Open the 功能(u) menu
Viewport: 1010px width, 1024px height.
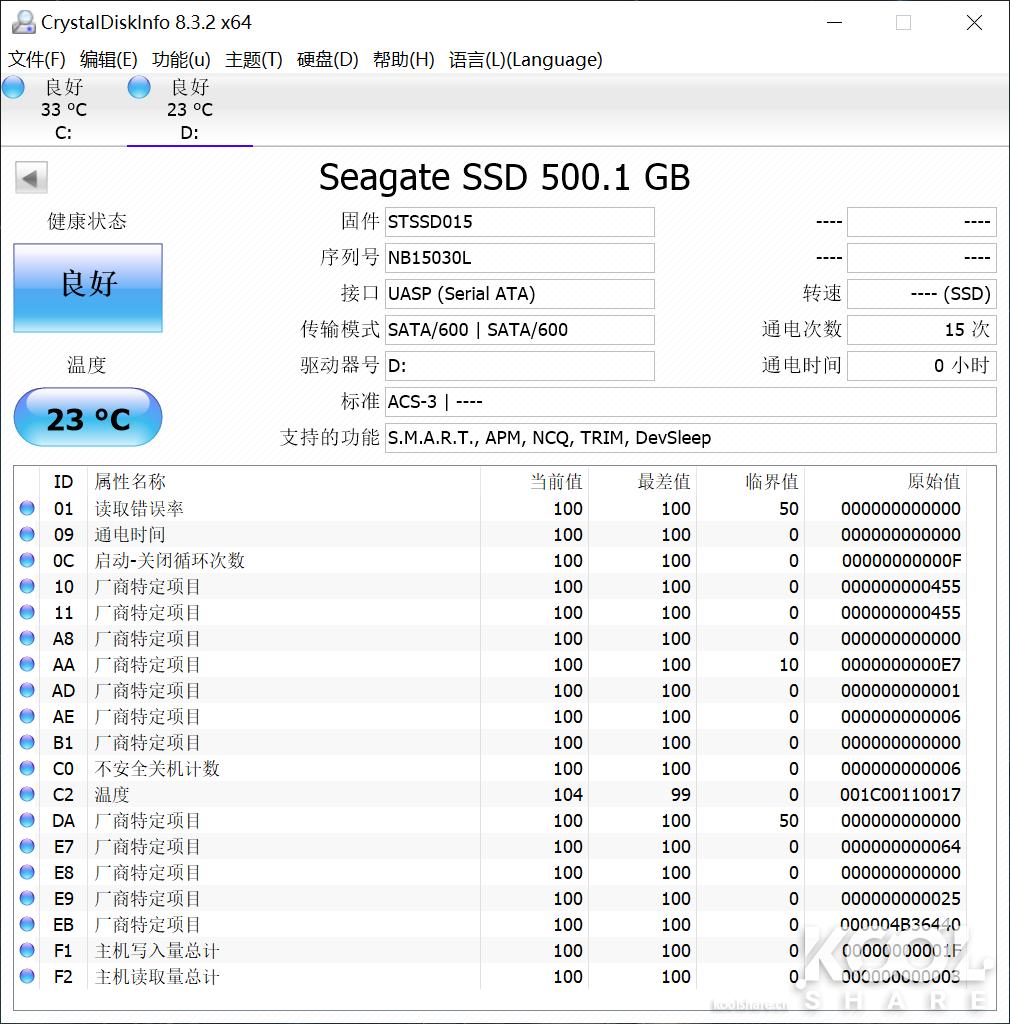[x=181, y=60]
